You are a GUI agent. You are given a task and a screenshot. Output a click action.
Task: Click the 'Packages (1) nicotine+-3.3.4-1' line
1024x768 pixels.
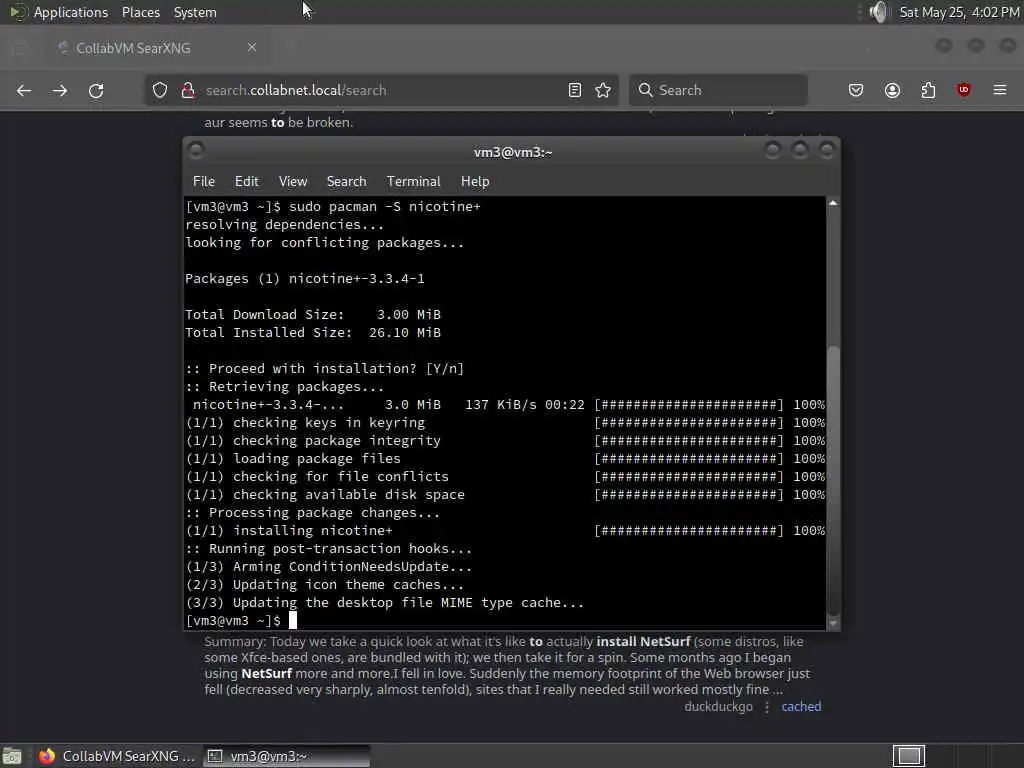(304, 279)
